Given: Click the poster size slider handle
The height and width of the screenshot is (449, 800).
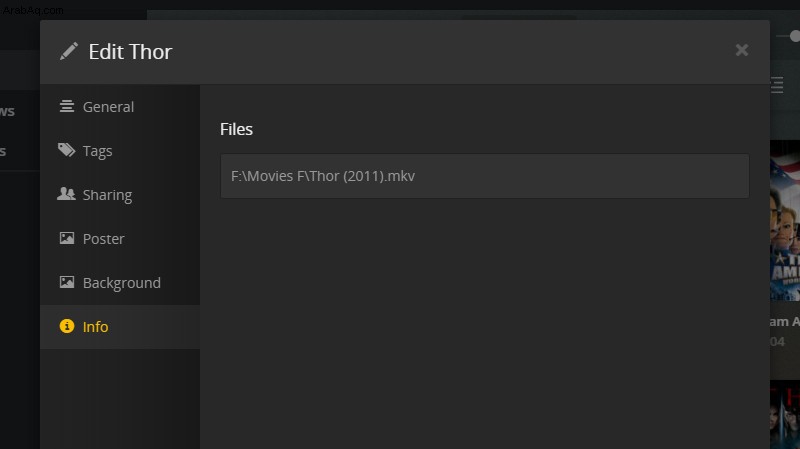Looking at the screenshot, I should tap(795, 36).
